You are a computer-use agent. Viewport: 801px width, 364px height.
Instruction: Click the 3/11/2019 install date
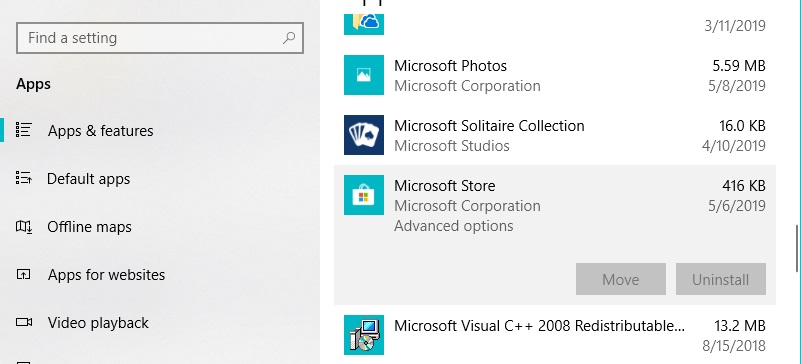pyautogui.click(x=735, y=26)
